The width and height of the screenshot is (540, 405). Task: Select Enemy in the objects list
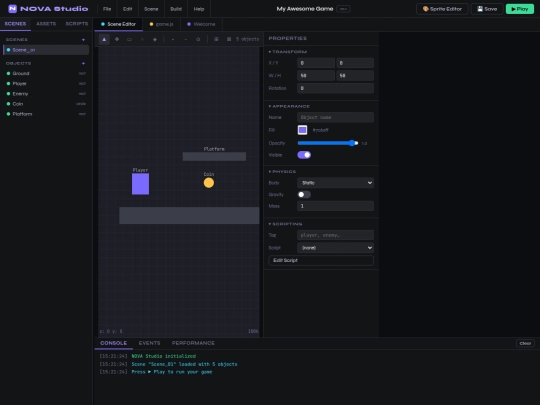pos(46,94)
